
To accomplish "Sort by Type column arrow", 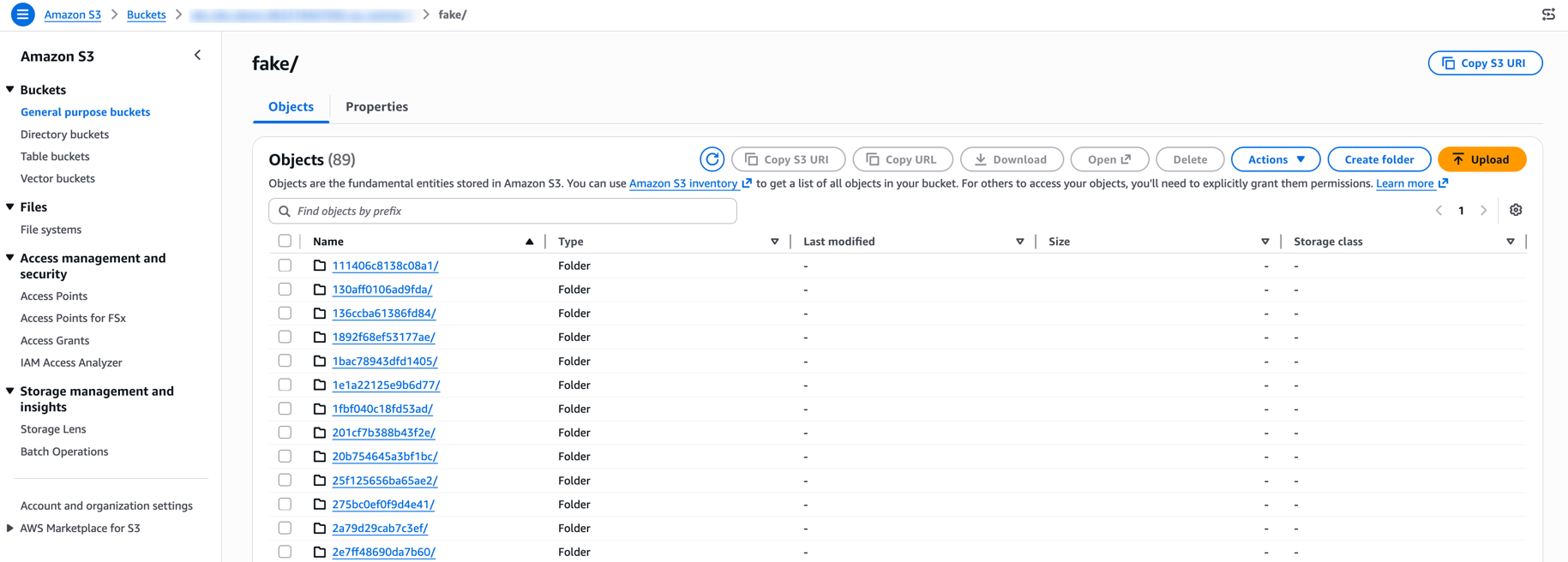I will click(775, 242).
